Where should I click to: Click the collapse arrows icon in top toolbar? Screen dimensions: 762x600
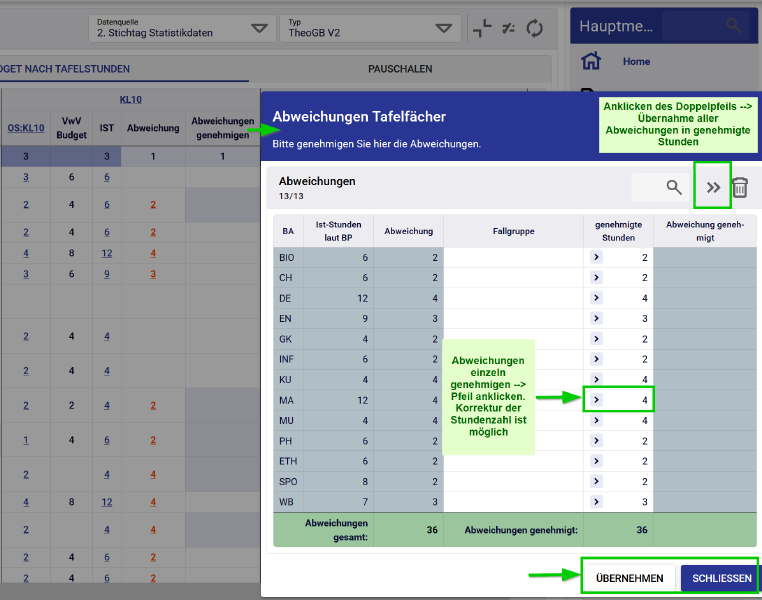click(482, 28)
